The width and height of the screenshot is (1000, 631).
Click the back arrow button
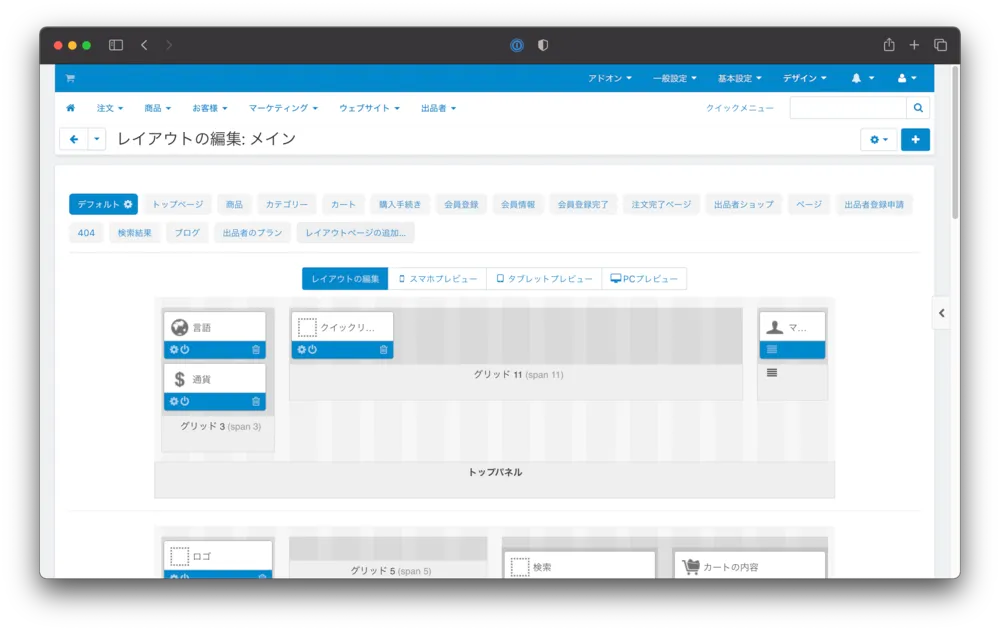(x=74, y=139)
